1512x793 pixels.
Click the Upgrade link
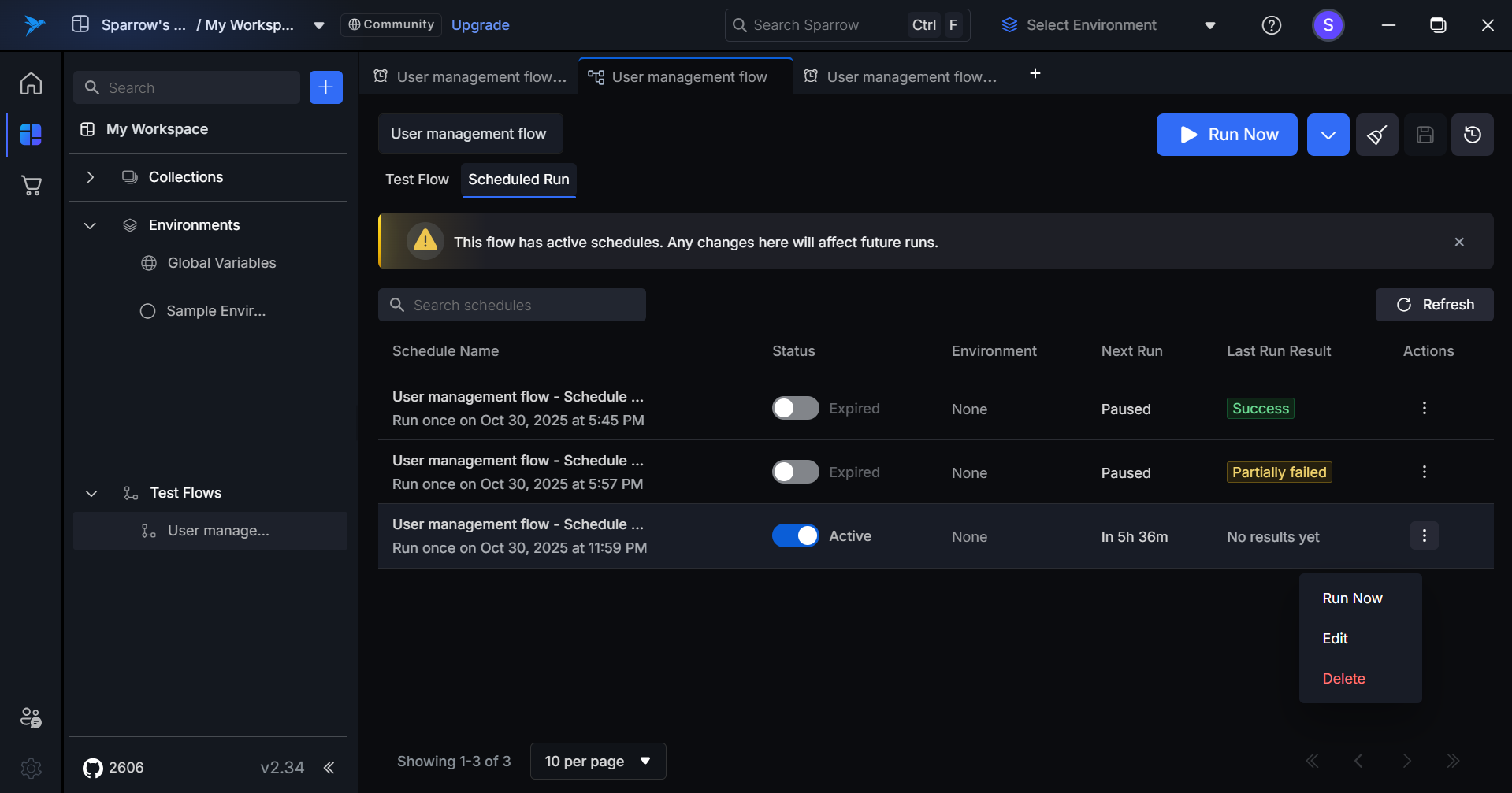tap(480, 25)
